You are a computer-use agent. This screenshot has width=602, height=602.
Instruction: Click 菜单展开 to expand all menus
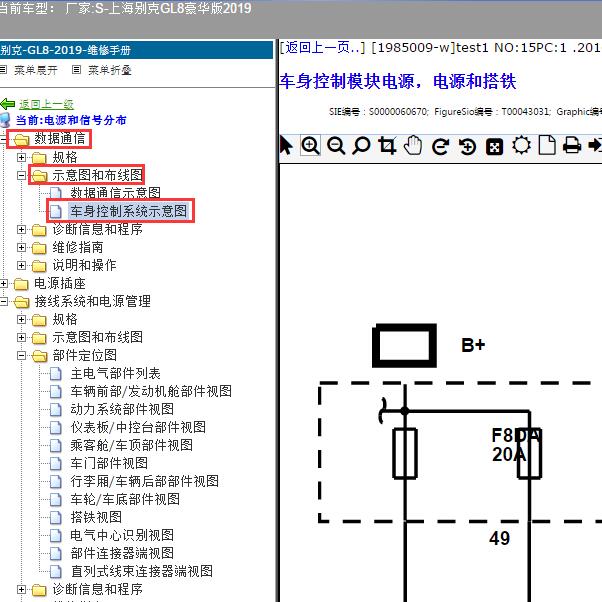36,70
